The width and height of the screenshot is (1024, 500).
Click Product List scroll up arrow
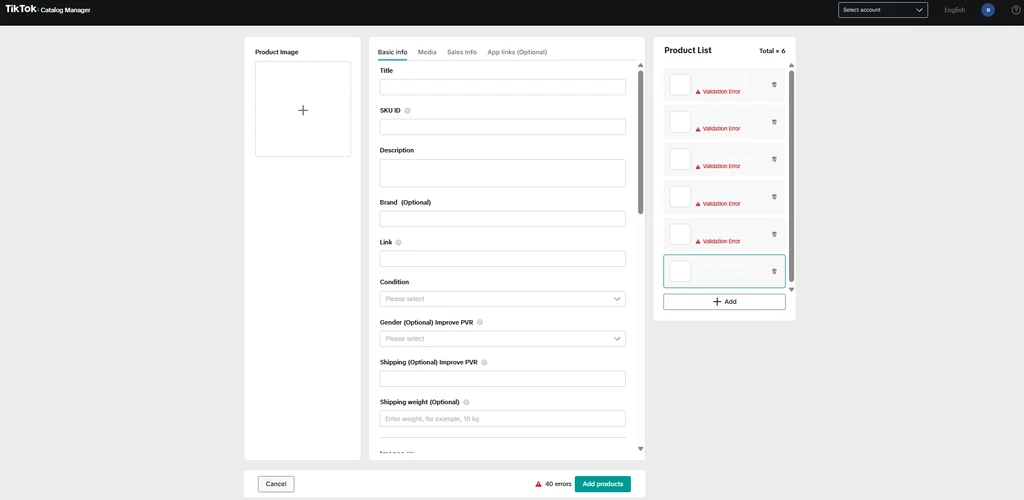(x=792, y=65)
